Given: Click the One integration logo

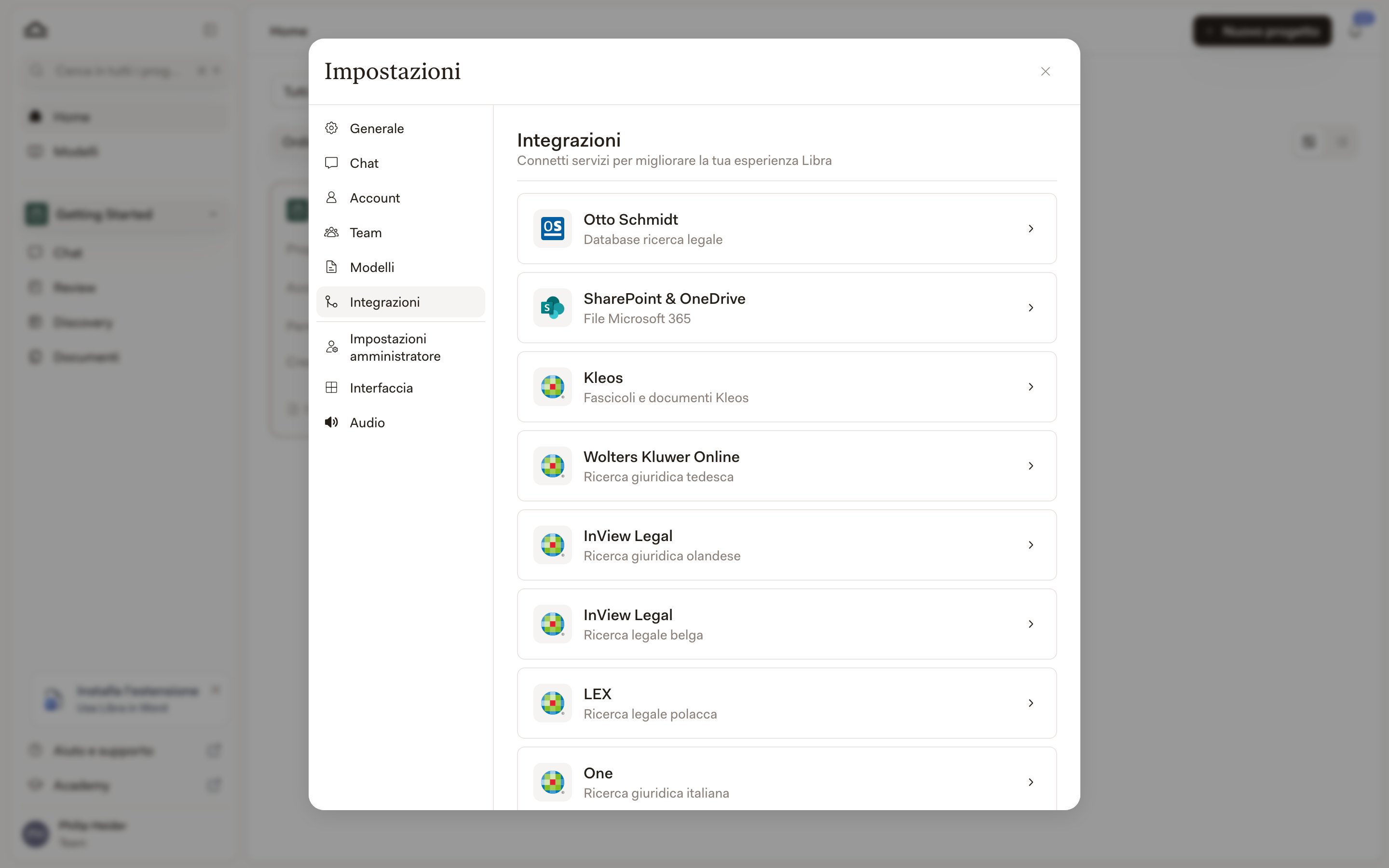Looking at the screenshot, I should click(552, 783).
